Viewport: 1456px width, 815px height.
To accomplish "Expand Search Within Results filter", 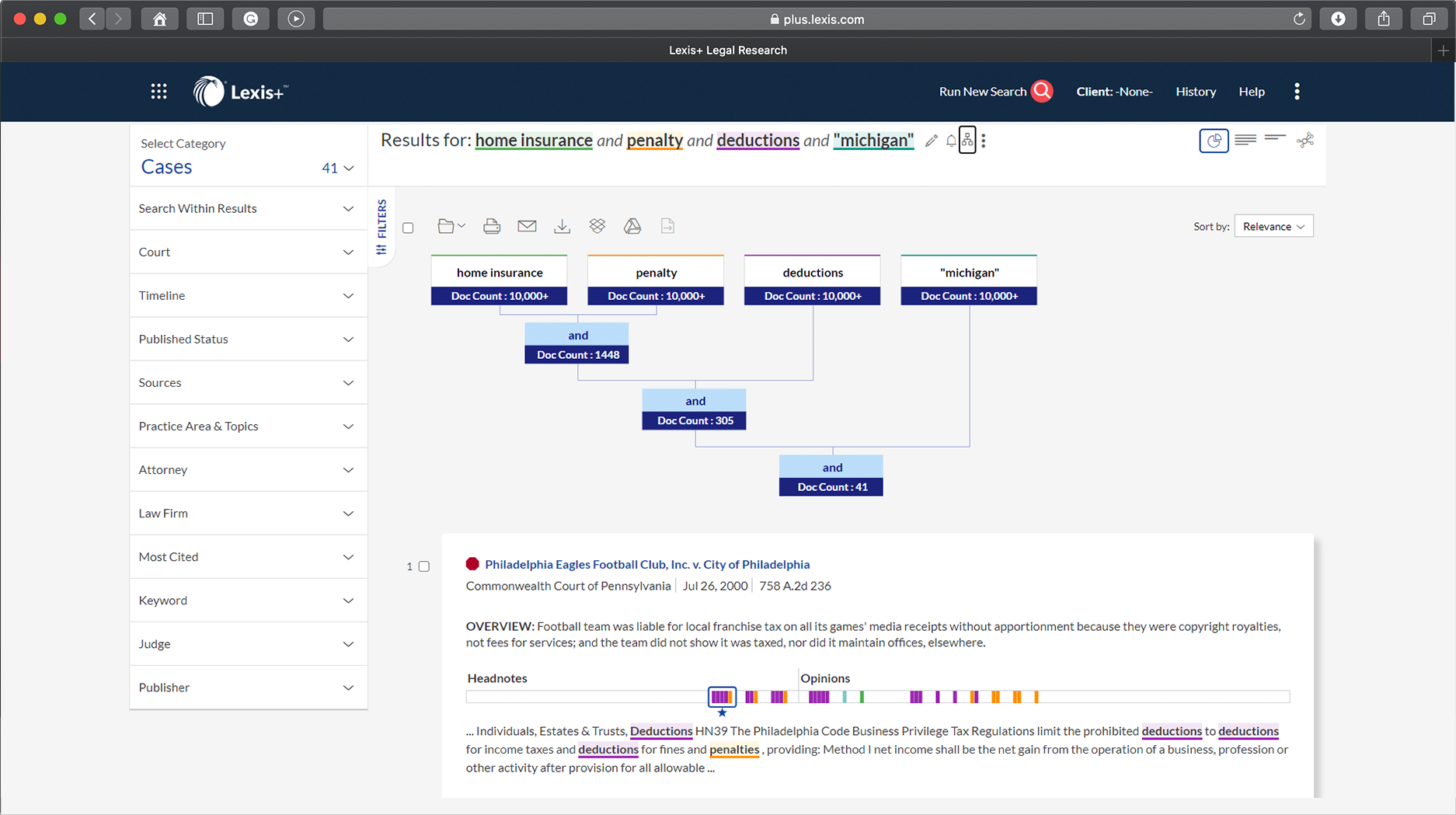I will [248, 208].
